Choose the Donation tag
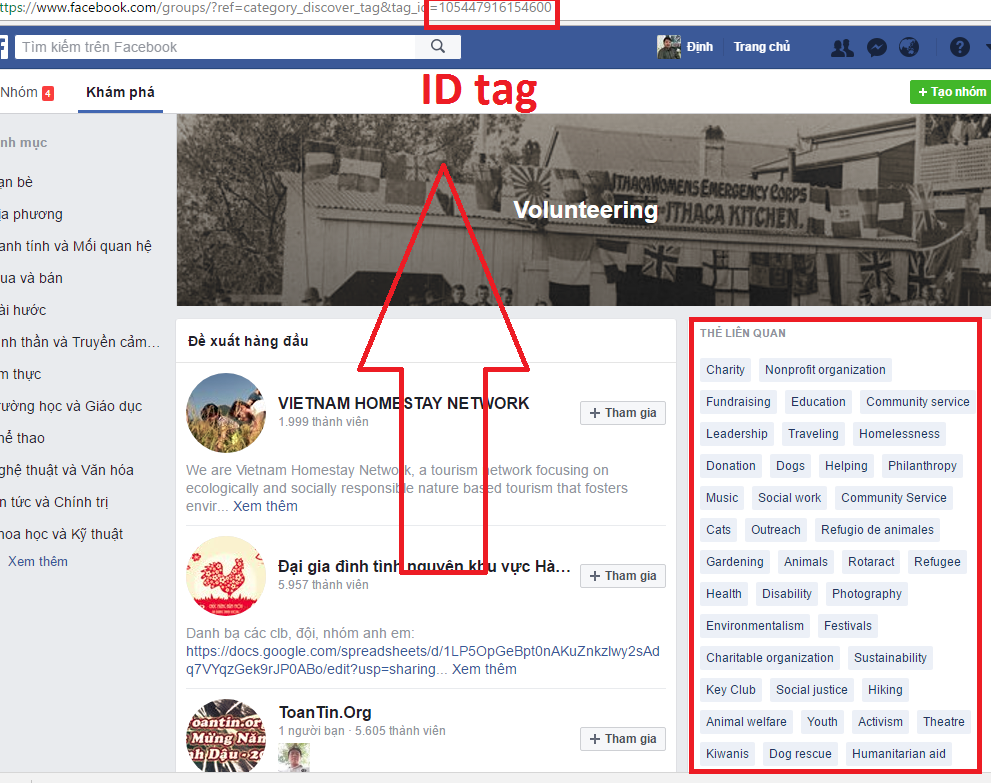 coord(731,466)
